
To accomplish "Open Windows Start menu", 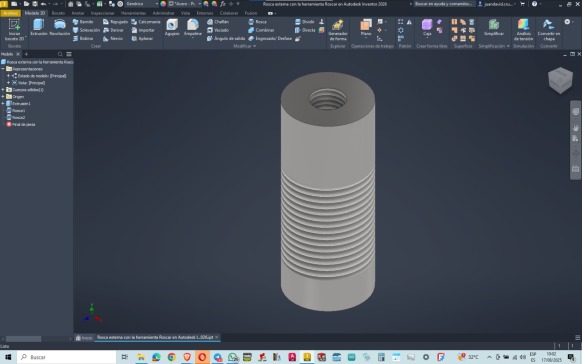I will (8, 357).
